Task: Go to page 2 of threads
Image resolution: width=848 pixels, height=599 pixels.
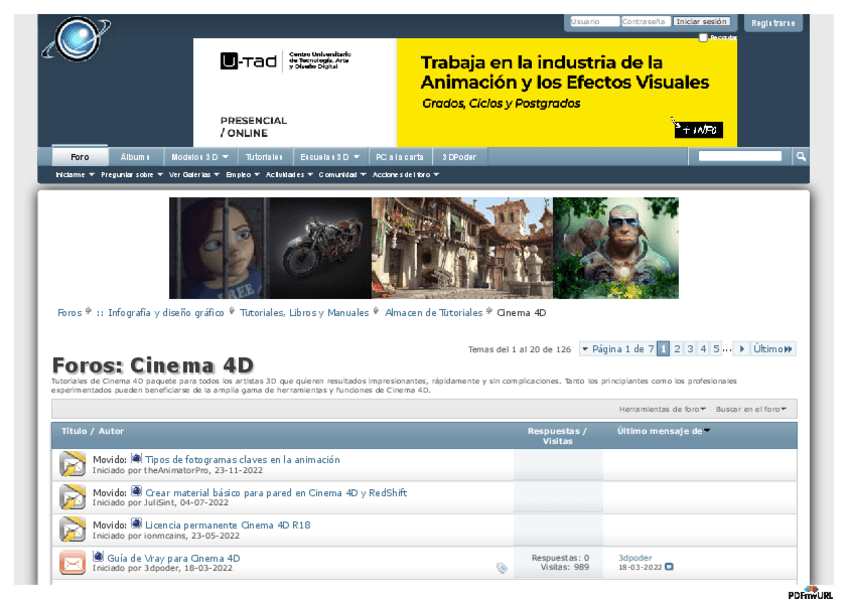Action: 677,349
